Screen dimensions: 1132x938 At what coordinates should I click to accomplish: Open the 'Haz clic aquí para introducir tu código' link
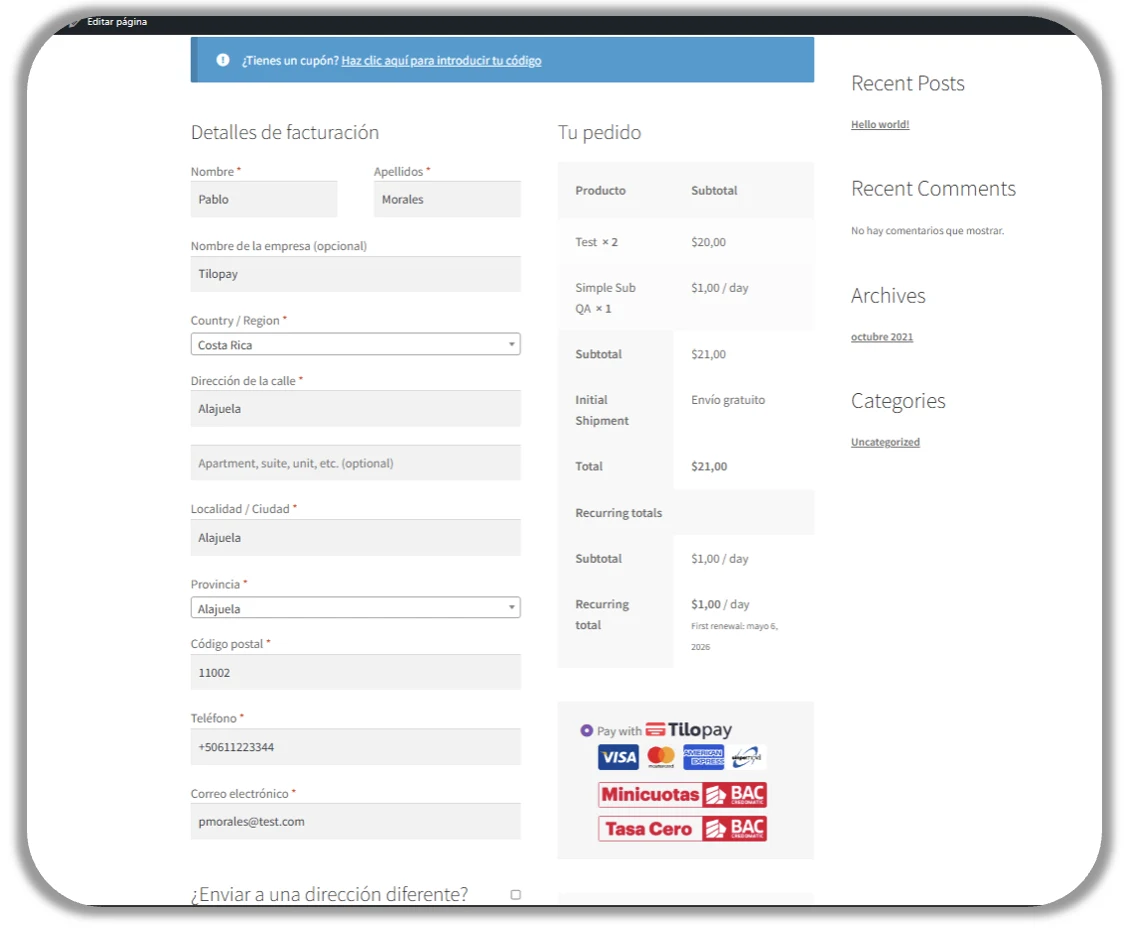pyautogui.click(x=441, y=61)
